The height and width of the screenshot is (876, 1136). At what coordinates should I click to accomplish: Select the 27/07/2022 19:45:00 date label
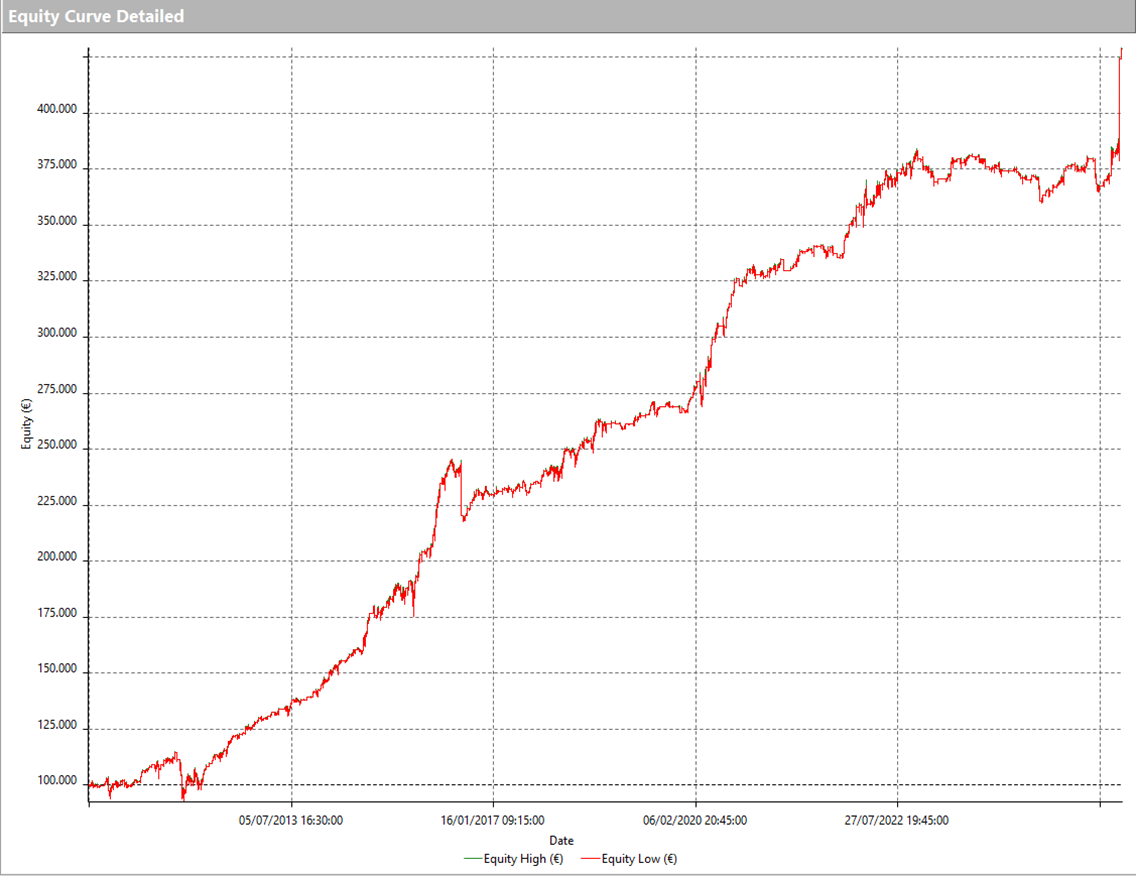(x=897, y=821)
